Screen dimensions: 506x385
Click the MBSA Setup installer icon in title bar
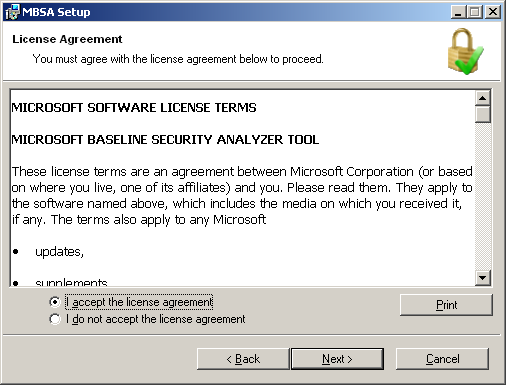tap(13, 12)
